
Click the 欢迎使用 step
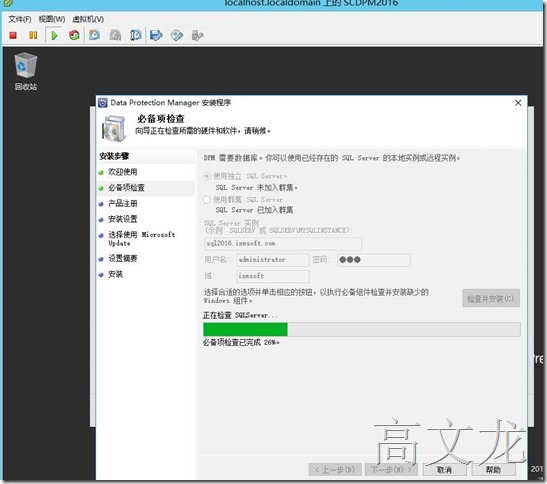tap(122, 172)
